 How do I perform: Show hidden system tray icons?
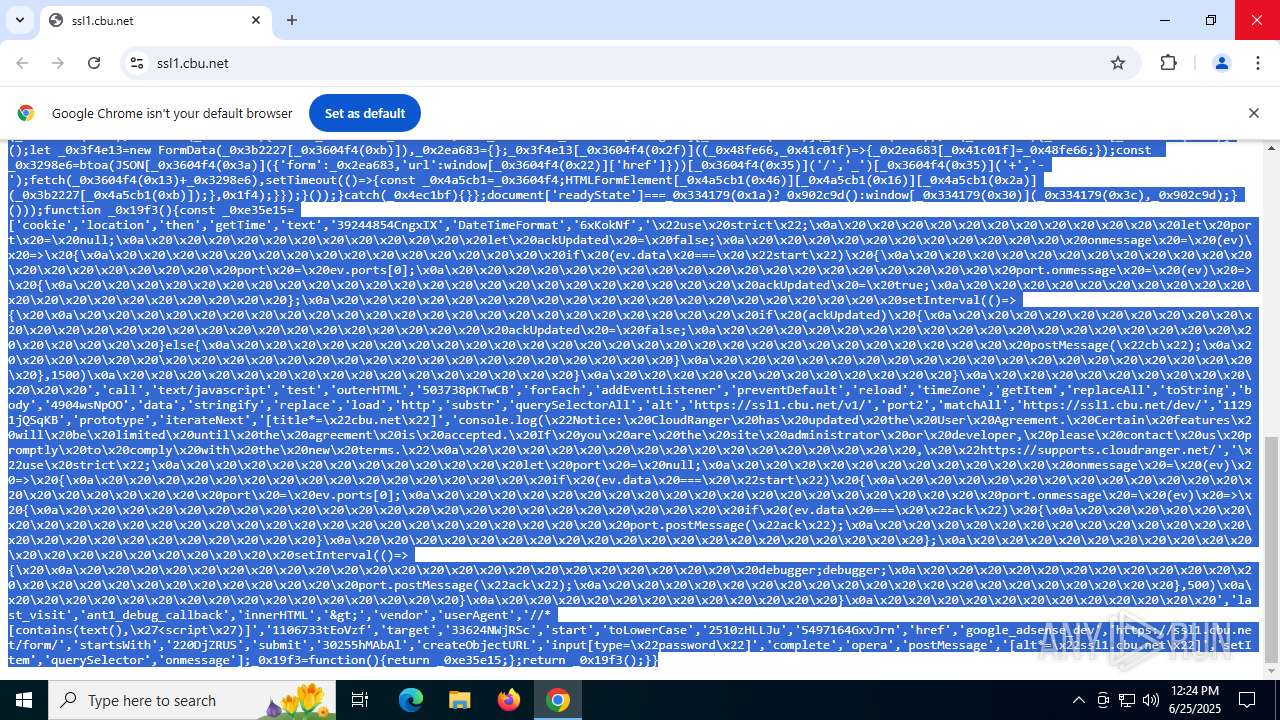click(1078, 700)
